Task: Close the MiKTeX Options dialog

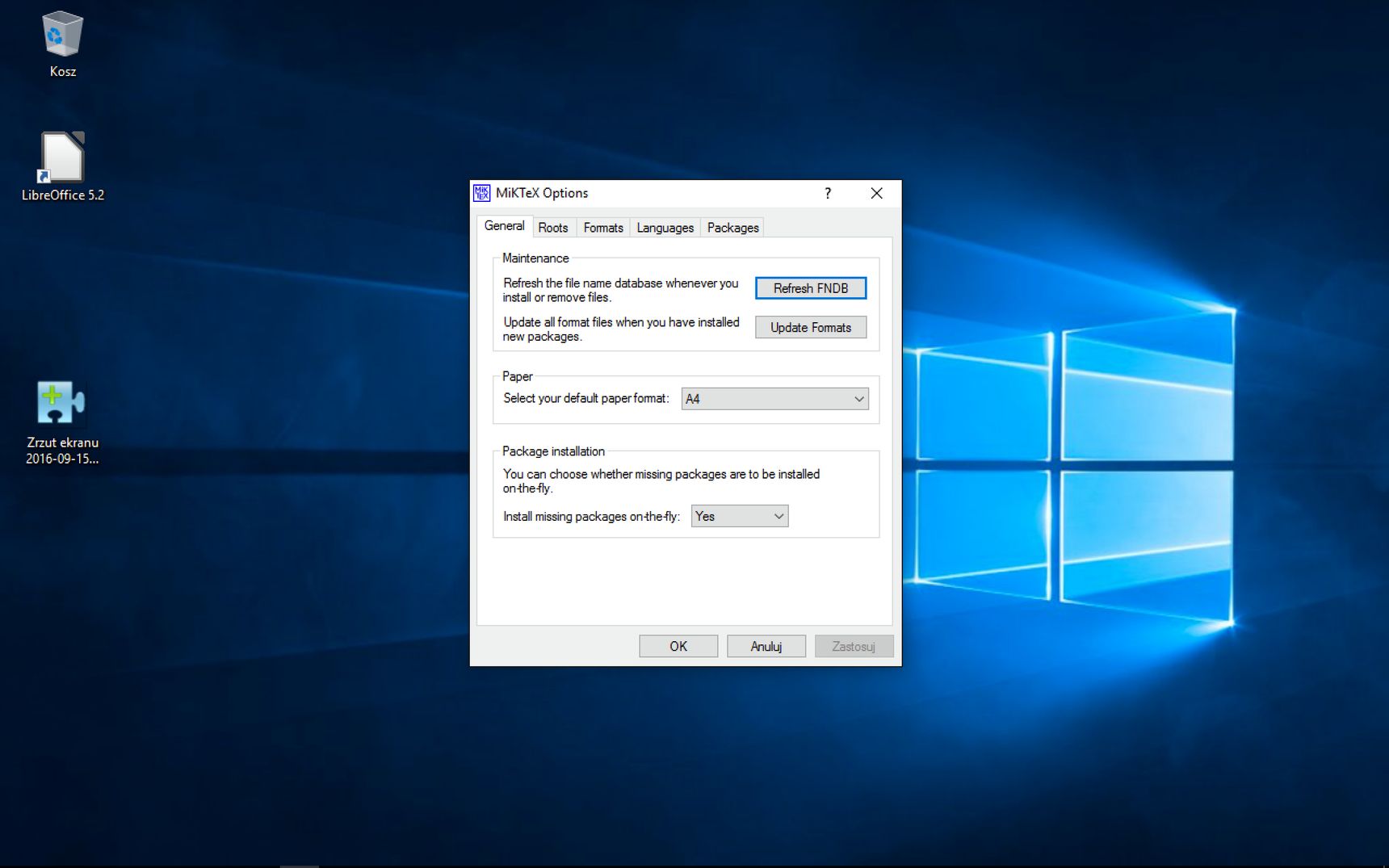Action: [876, 193]
